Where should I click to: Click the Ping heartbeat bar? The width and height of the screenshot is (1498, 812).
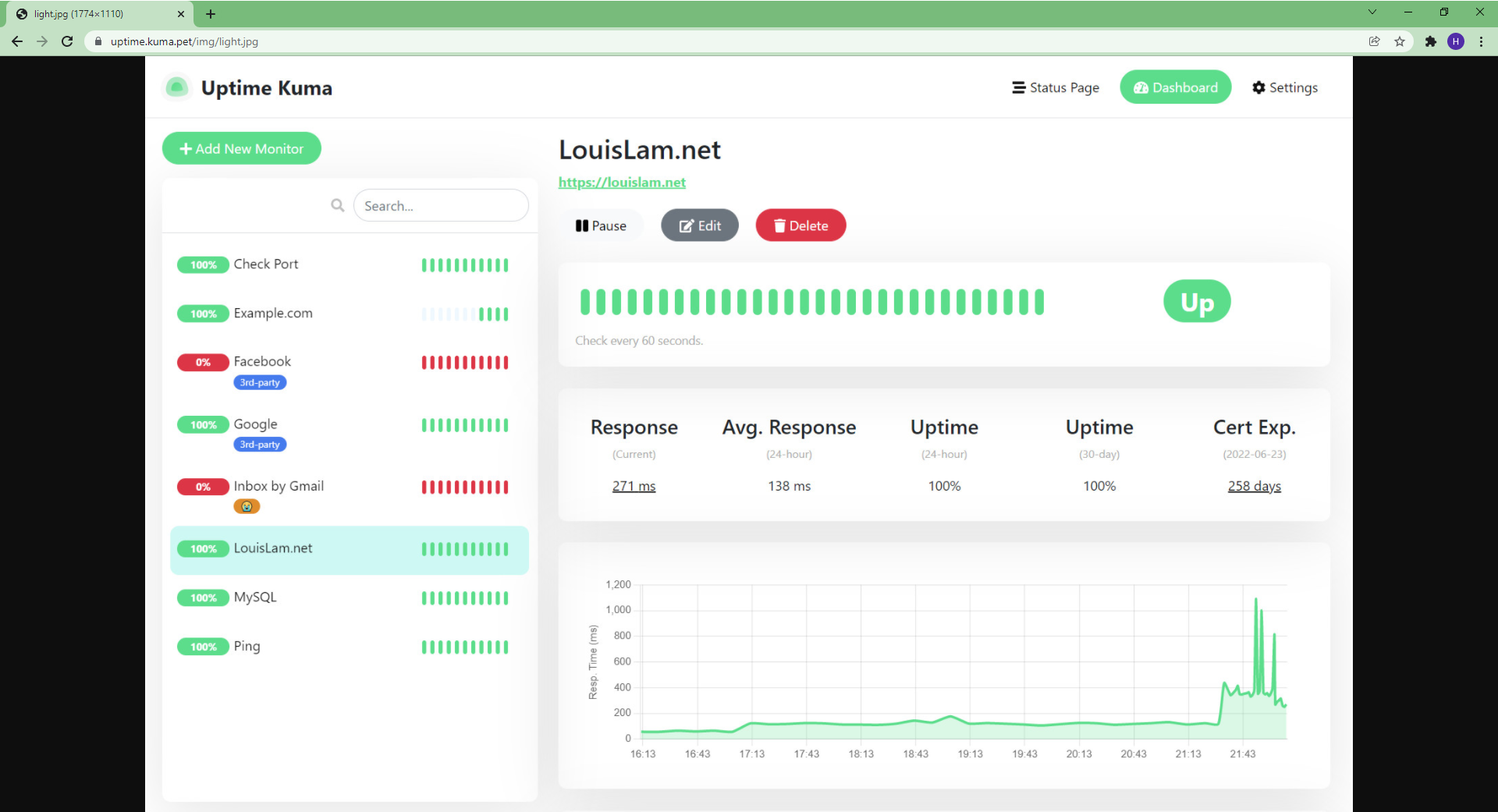click(465, 647)
